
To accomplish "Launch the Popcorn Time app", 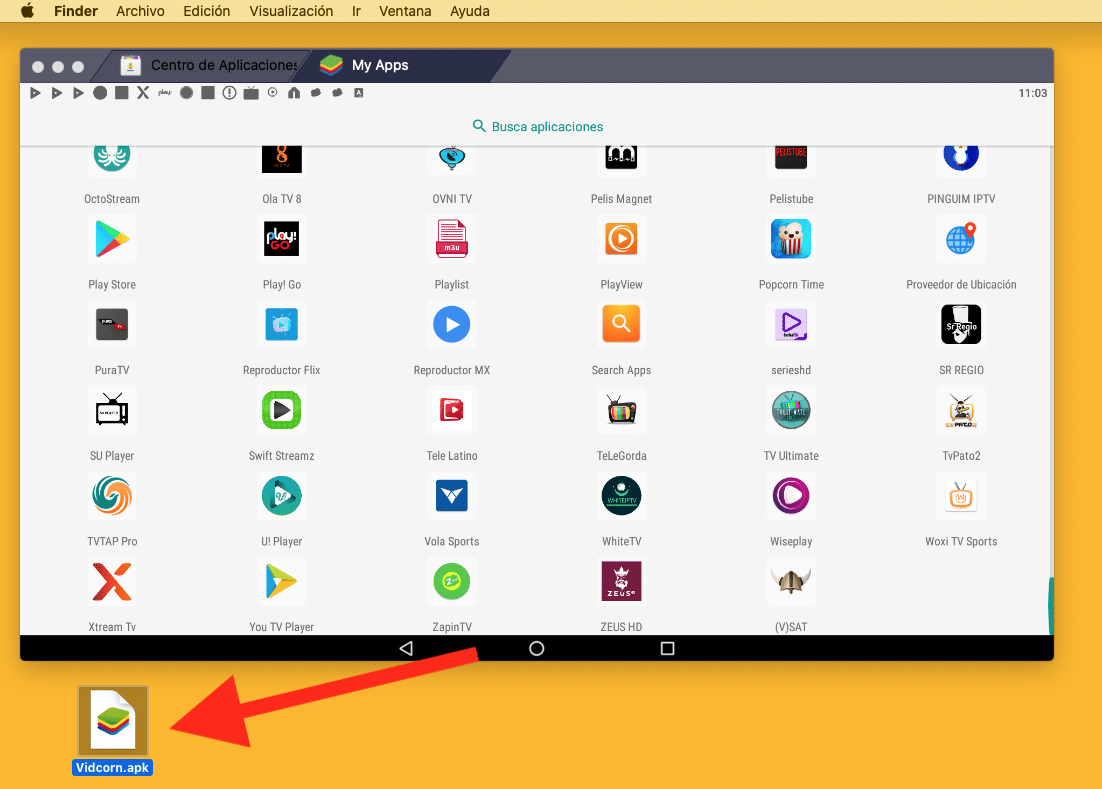I will pyautogui.click(x=791, y=238).
